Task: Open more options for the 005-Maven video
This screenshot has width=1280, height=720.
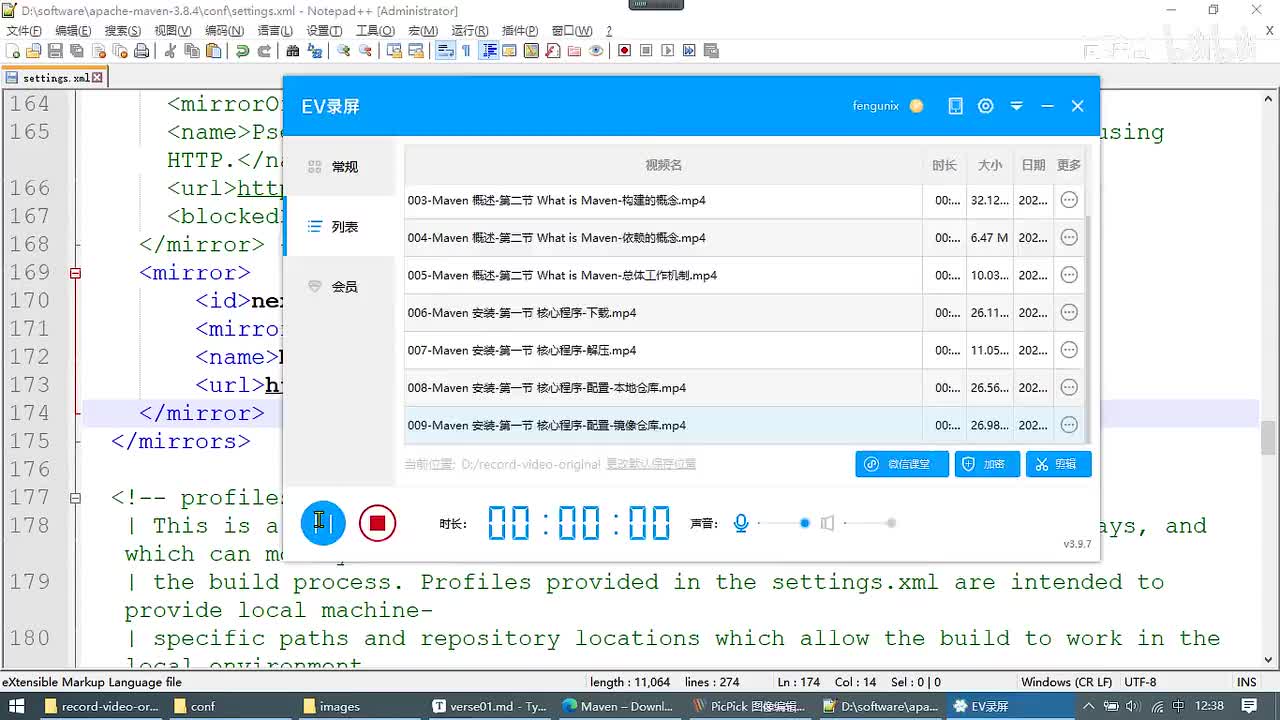Action: pos(1069,275)
